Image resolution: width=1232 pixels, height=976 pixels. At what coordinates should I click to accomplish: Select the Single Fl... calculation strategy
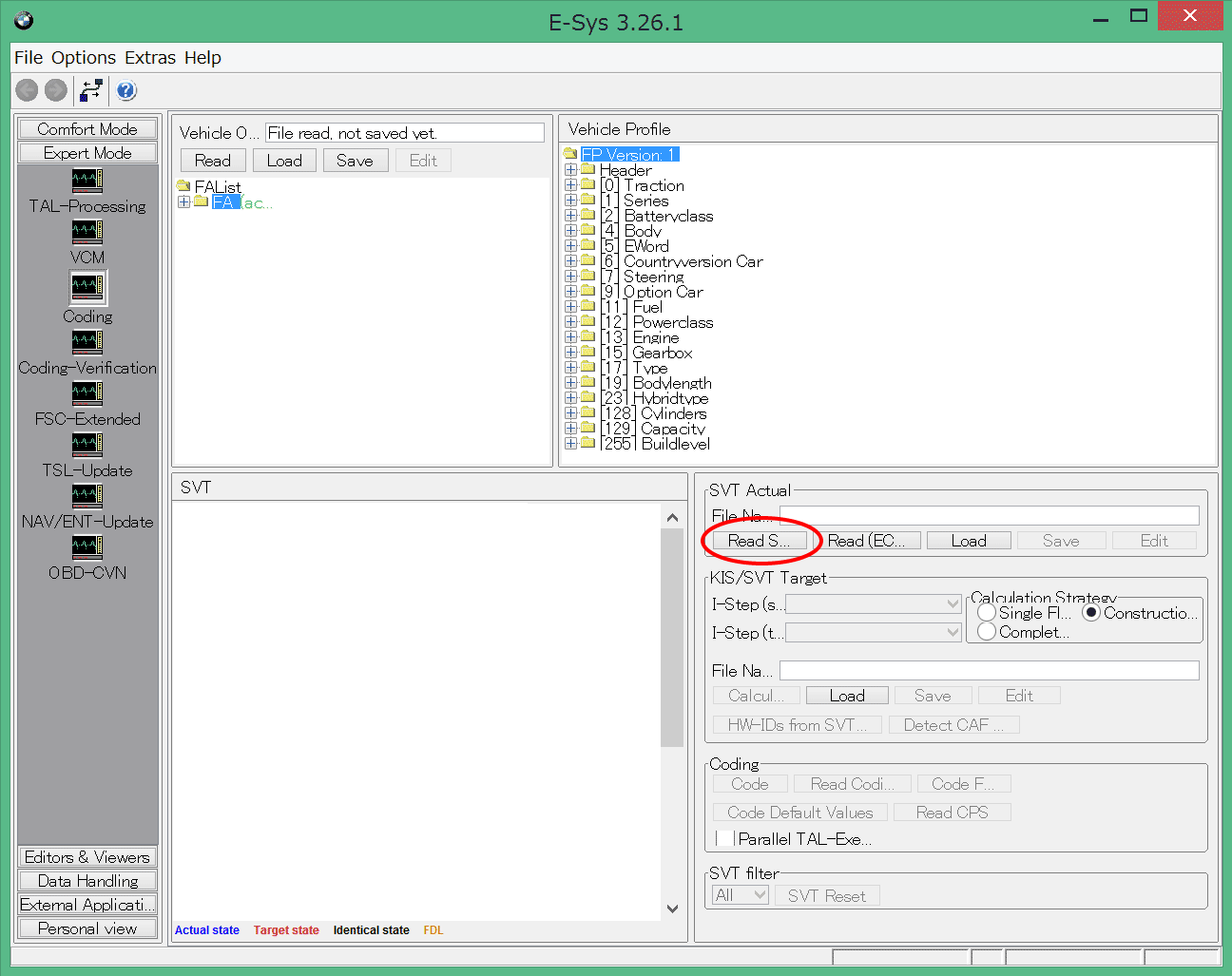987,613
